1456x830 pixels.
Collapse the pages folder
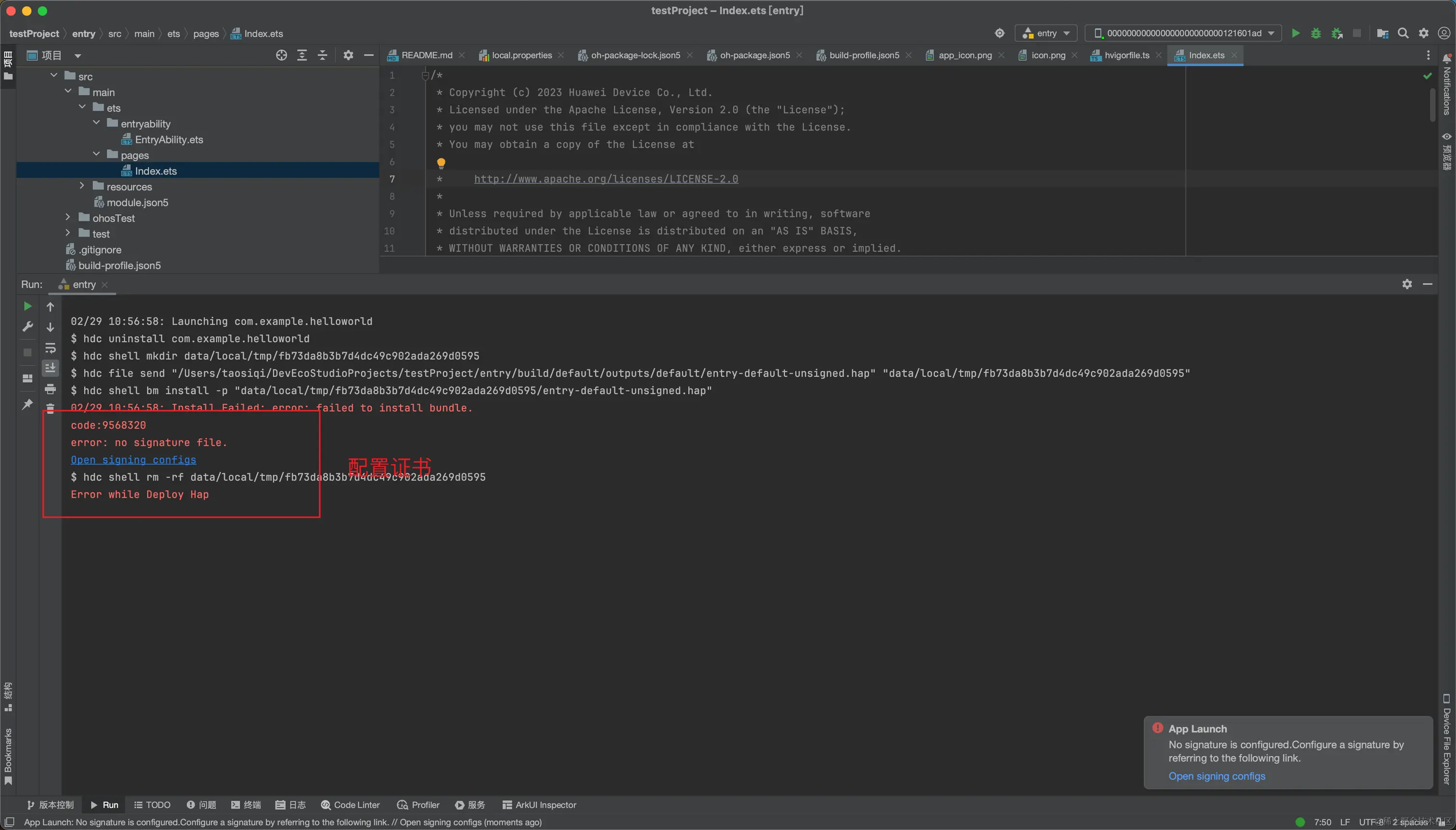pyautogui.click(x=96, y=155)
